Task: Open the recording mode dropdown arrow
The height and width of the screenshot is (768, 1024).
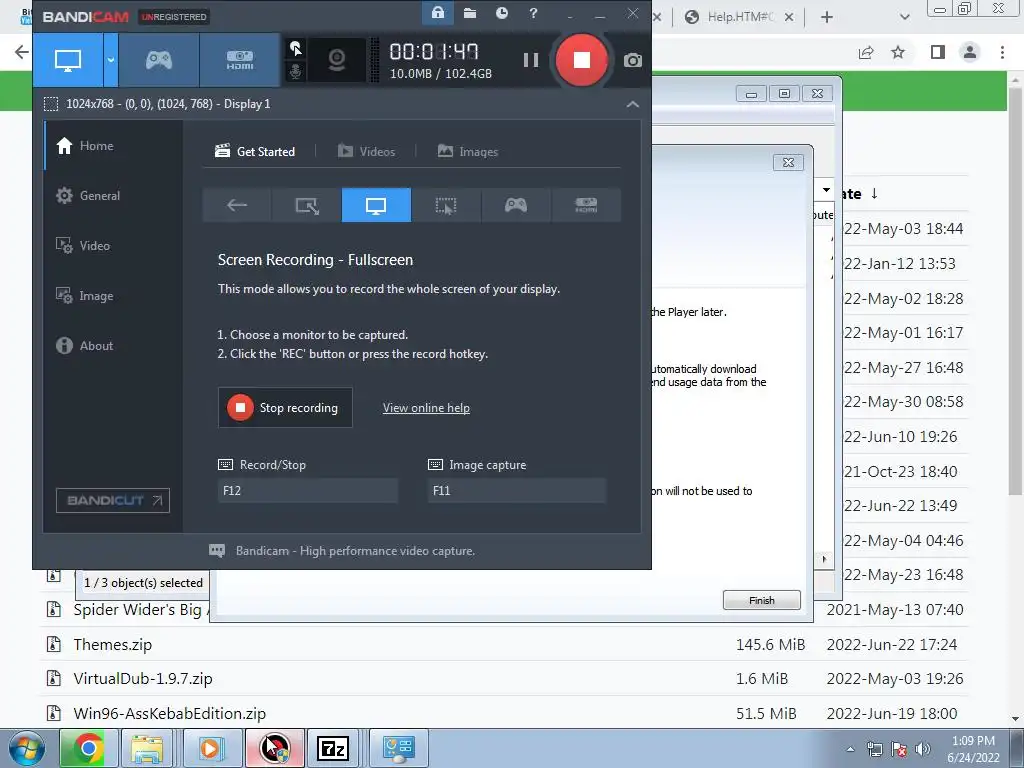Action: tap(111, 60)
